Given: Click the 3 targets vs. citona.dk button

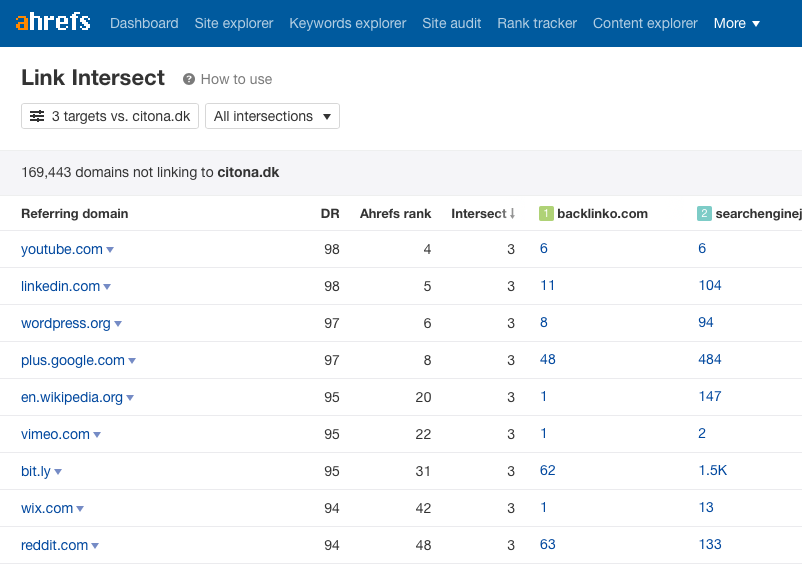Looking at the screenshot, I should pyautogui.click(x=110, y=116).
